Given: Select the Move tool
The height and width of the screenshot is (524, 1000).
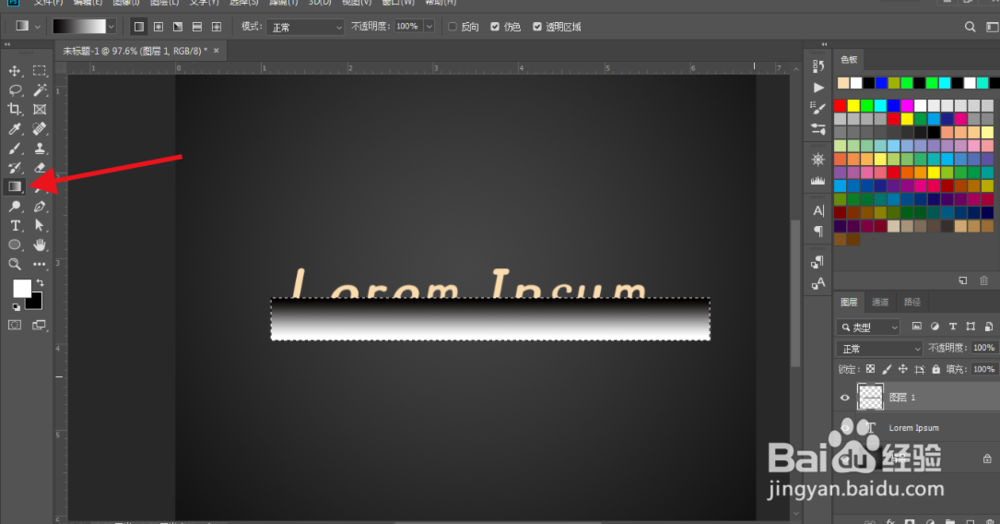Looking at the screenshot, I should coord(15,71).
